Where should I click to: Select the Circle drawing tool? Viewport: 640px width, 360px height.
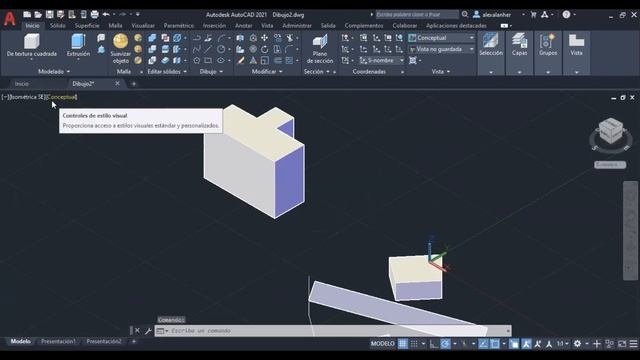point(221,49)
